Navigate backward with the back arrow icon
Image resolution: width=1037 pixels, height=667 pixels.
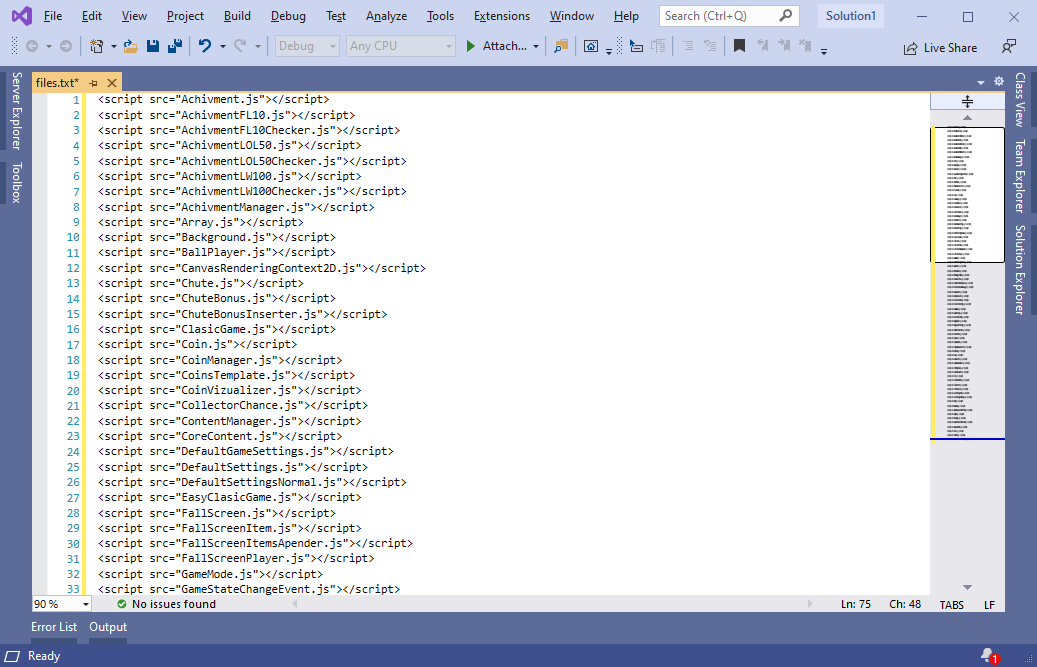pyautogui.click(x=32, y=46)
